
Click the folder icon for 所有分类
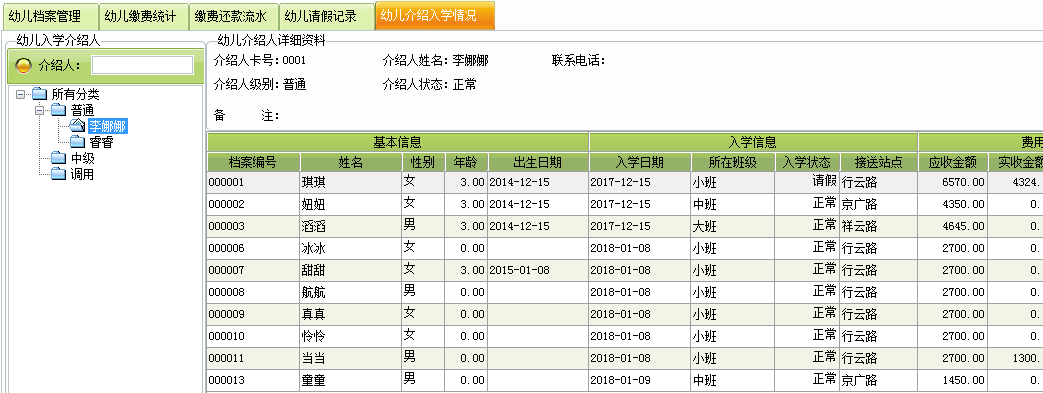click(39, 94)
